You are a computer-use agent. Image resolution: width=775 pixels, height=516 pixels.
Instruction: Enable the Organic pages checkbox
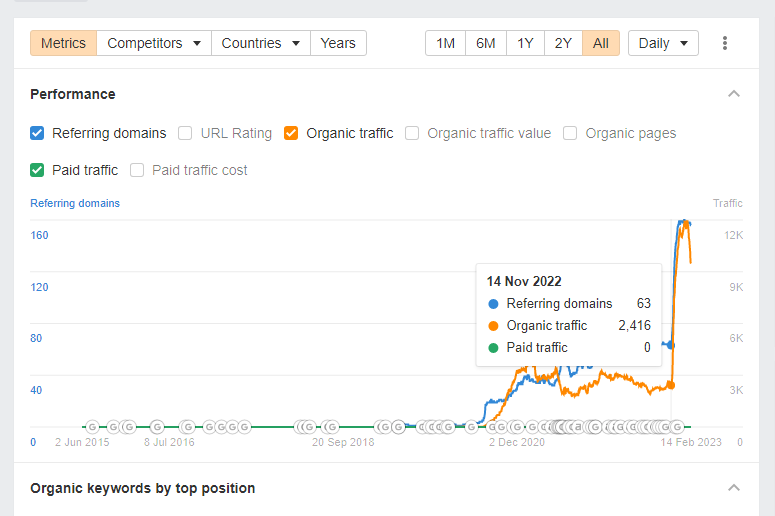[x=570, y=133]
